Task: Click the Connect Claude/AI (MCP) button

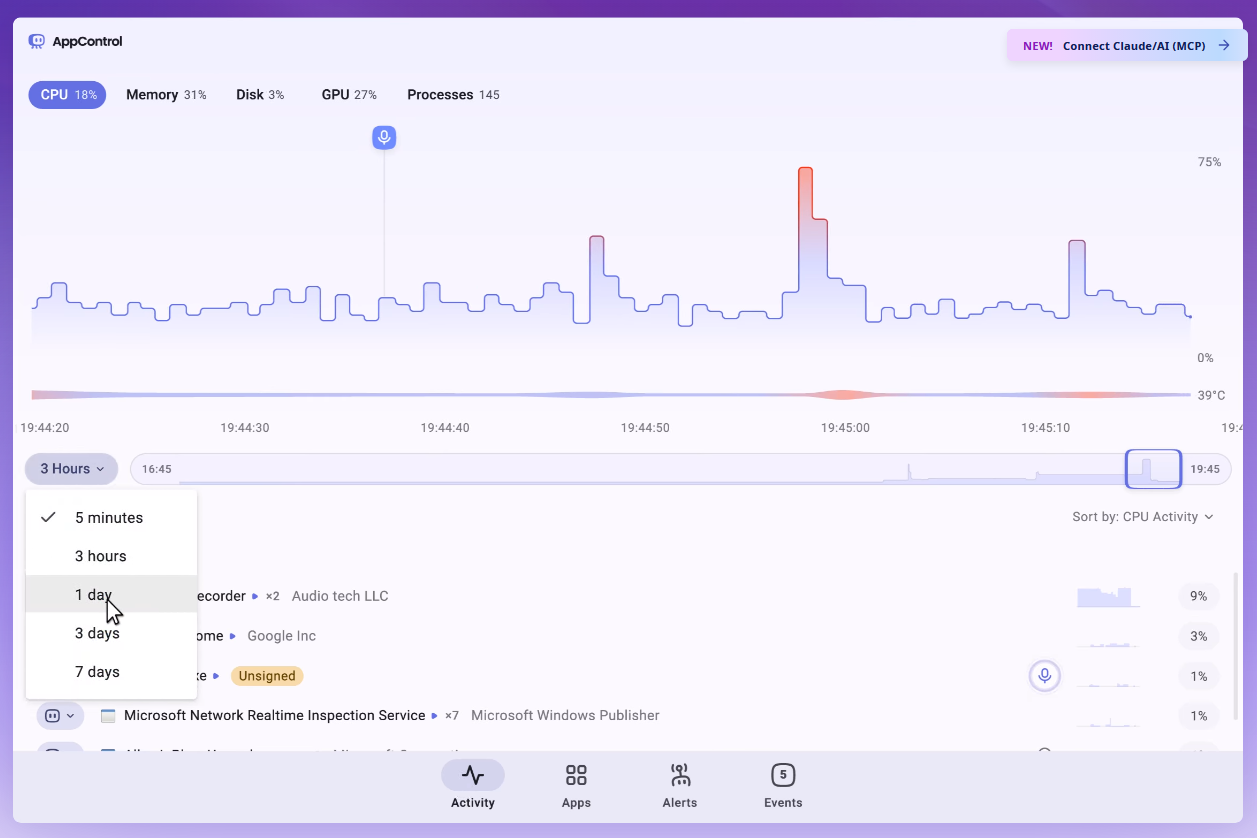Action: coord(1127,45)
